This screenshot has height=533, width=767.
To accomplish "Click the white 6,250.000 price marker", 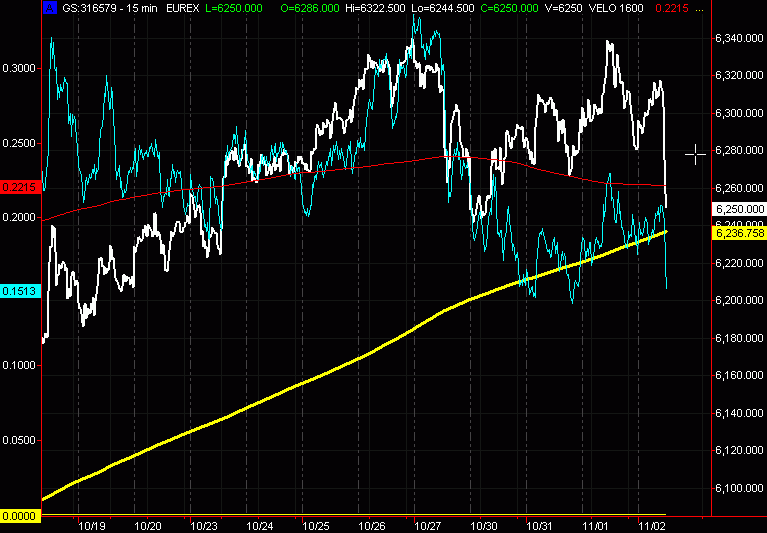I will point(740,209).
